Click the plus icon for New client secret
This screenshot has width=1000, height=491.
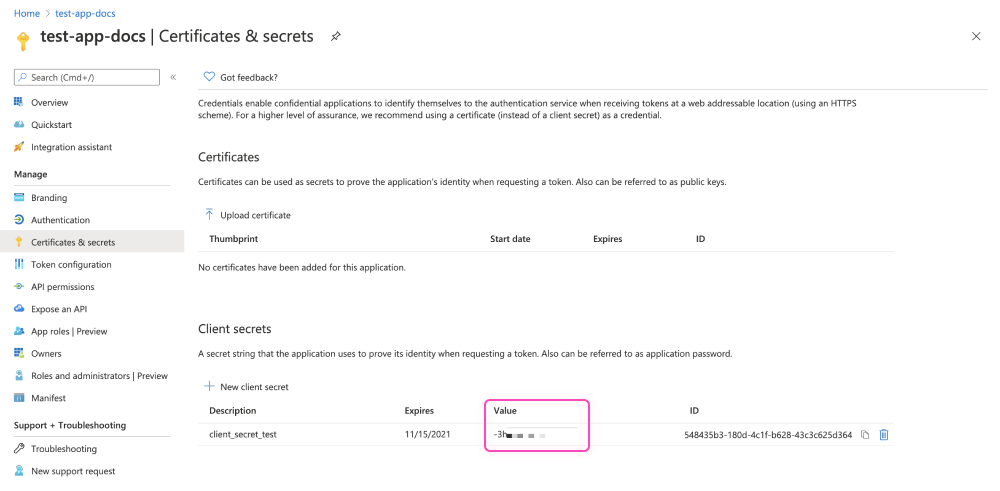pyautogui.click(x=209, y=386)
